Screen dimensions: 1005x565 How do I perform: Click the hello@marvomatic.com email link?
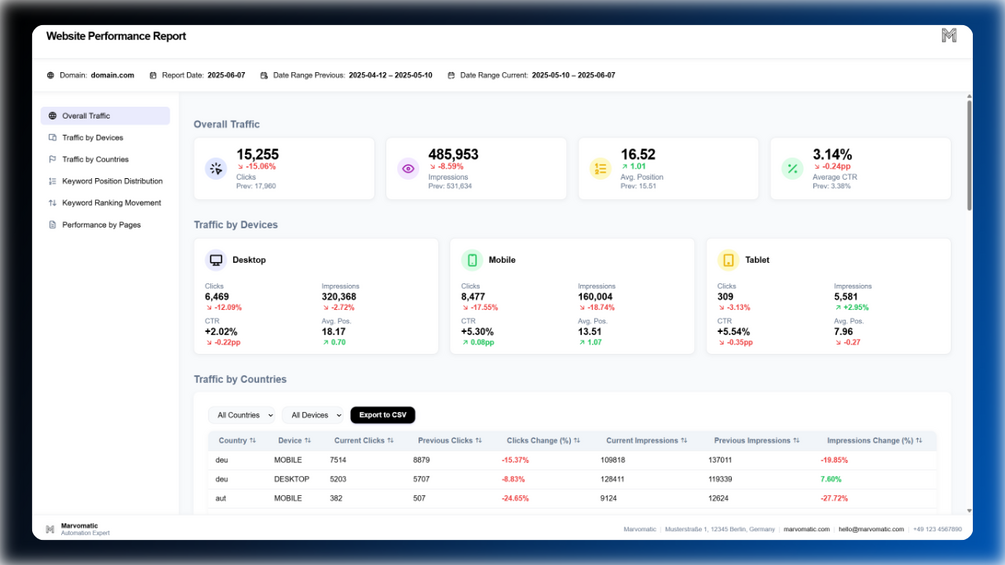pos(871,529)
